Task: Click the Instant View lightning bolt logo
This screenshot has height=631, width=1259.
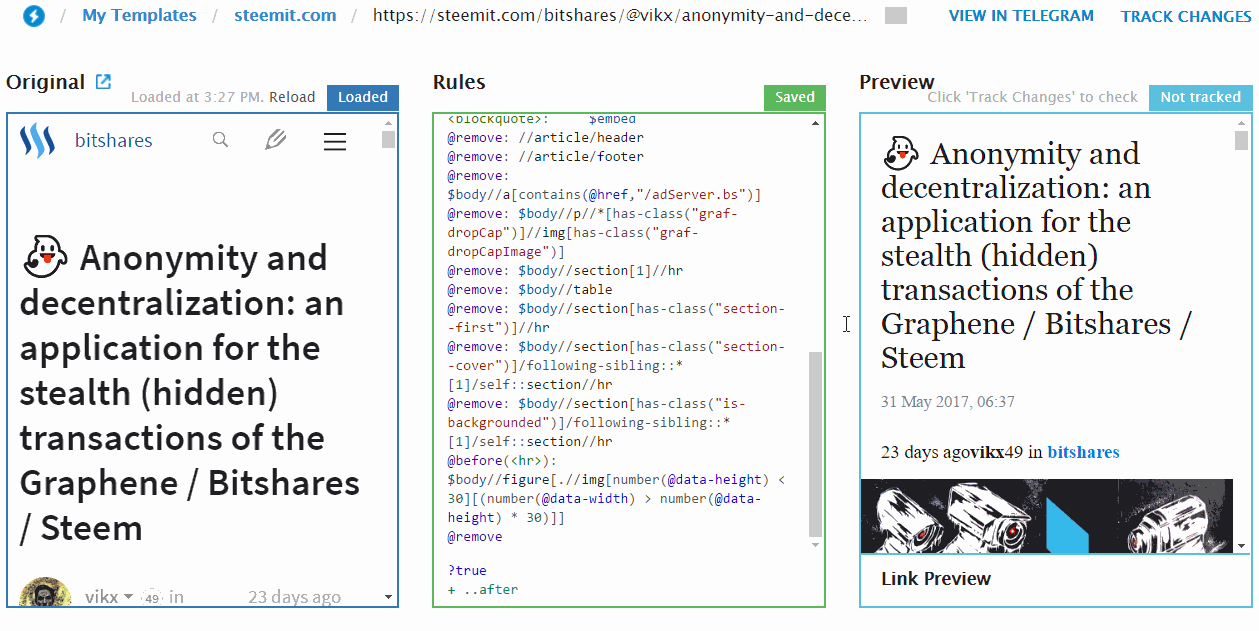Action: 34,16
